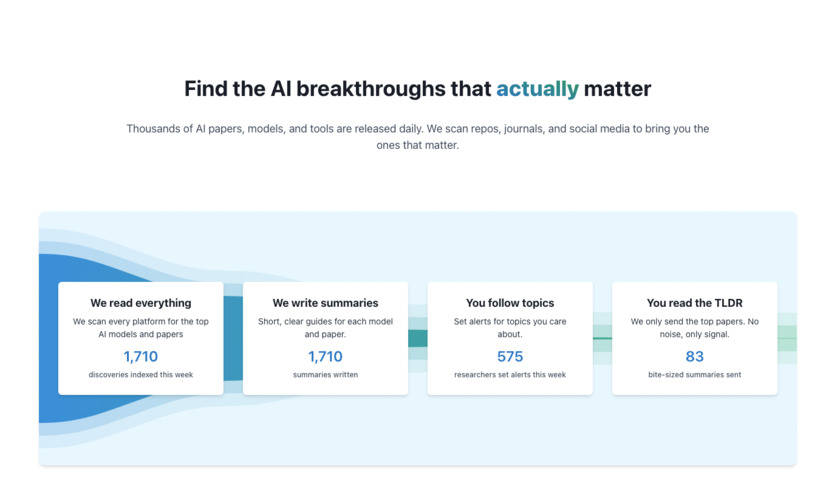Select the "We write summaries" card title
840x483 pixels.
click(x=325, y=303)
